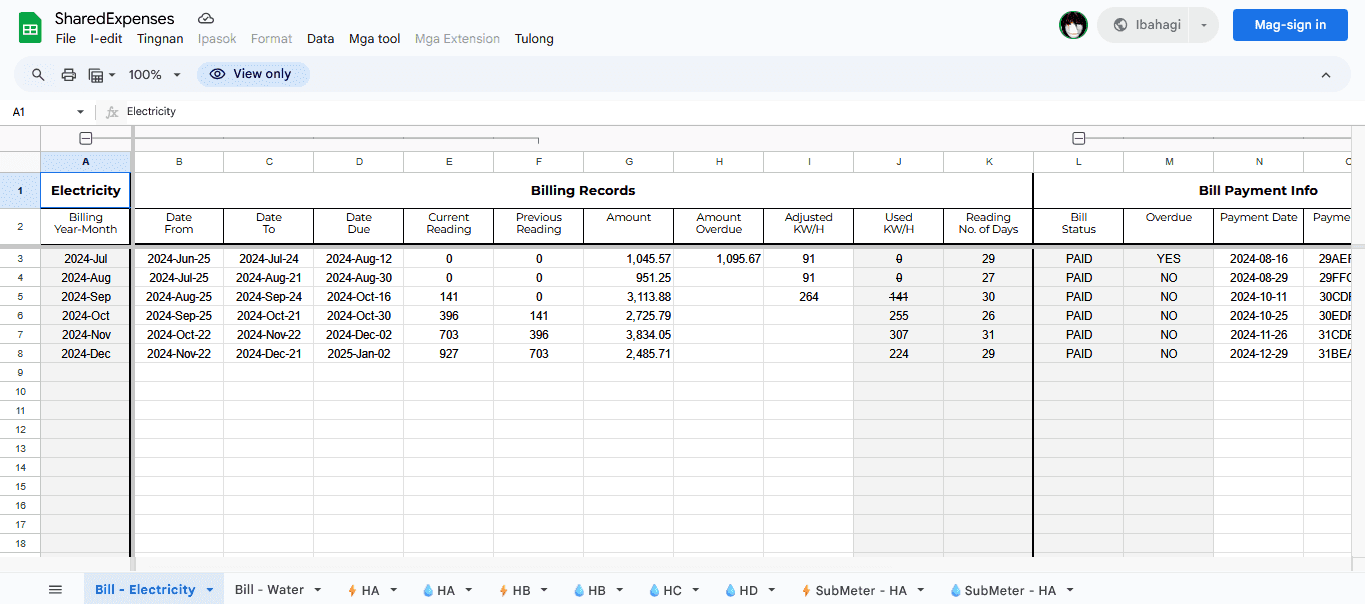
Task: Collapse column group above column A
Action: (86, 139)
